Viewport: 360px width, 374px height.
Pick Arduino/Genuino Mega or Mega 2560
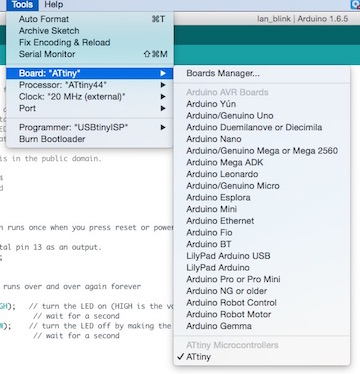point(262,151)
